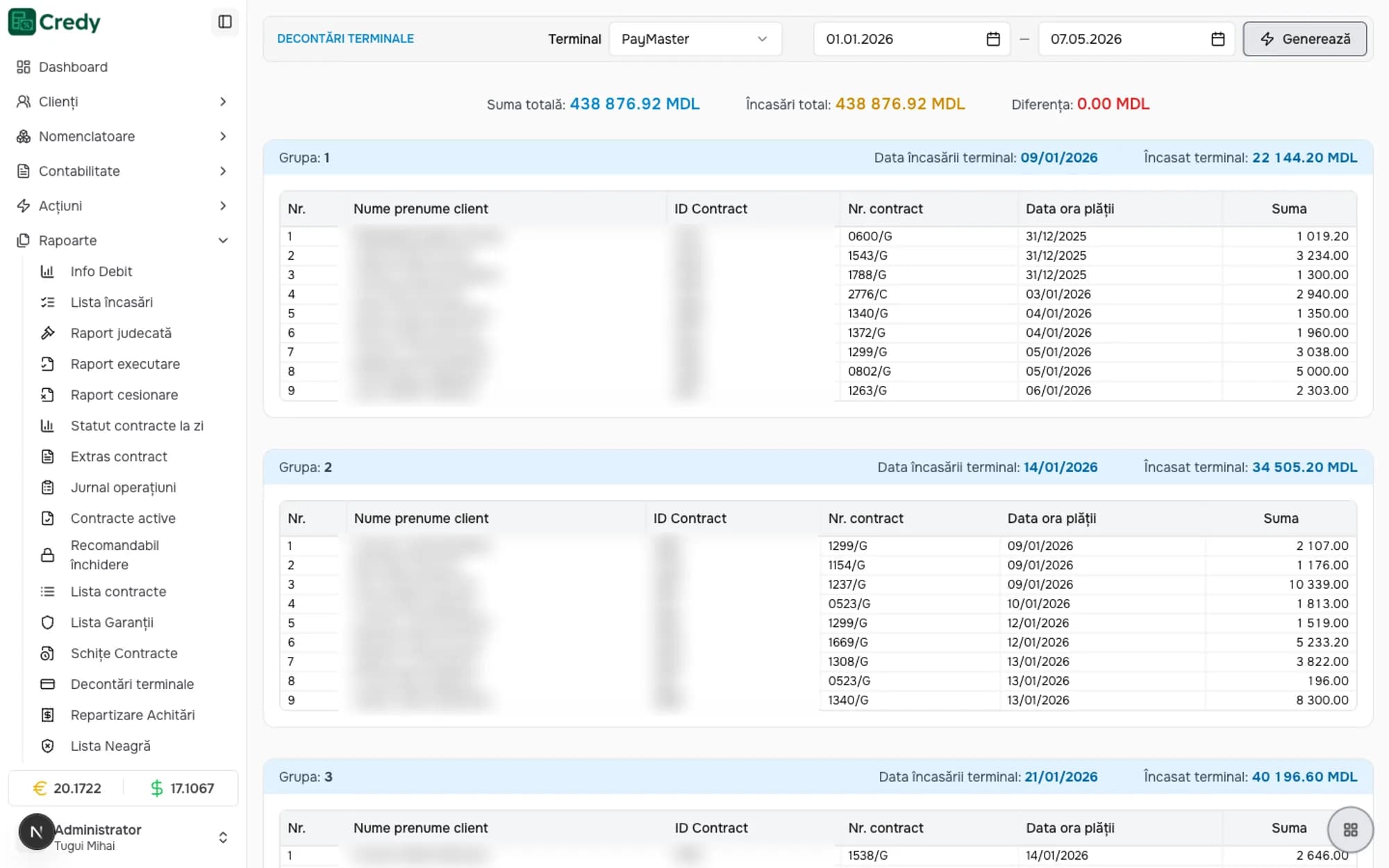The image size is (1389, 868).
Task: Open the end date calendar picker icon
Action: pyautogui.click(x=1217, y=39)
